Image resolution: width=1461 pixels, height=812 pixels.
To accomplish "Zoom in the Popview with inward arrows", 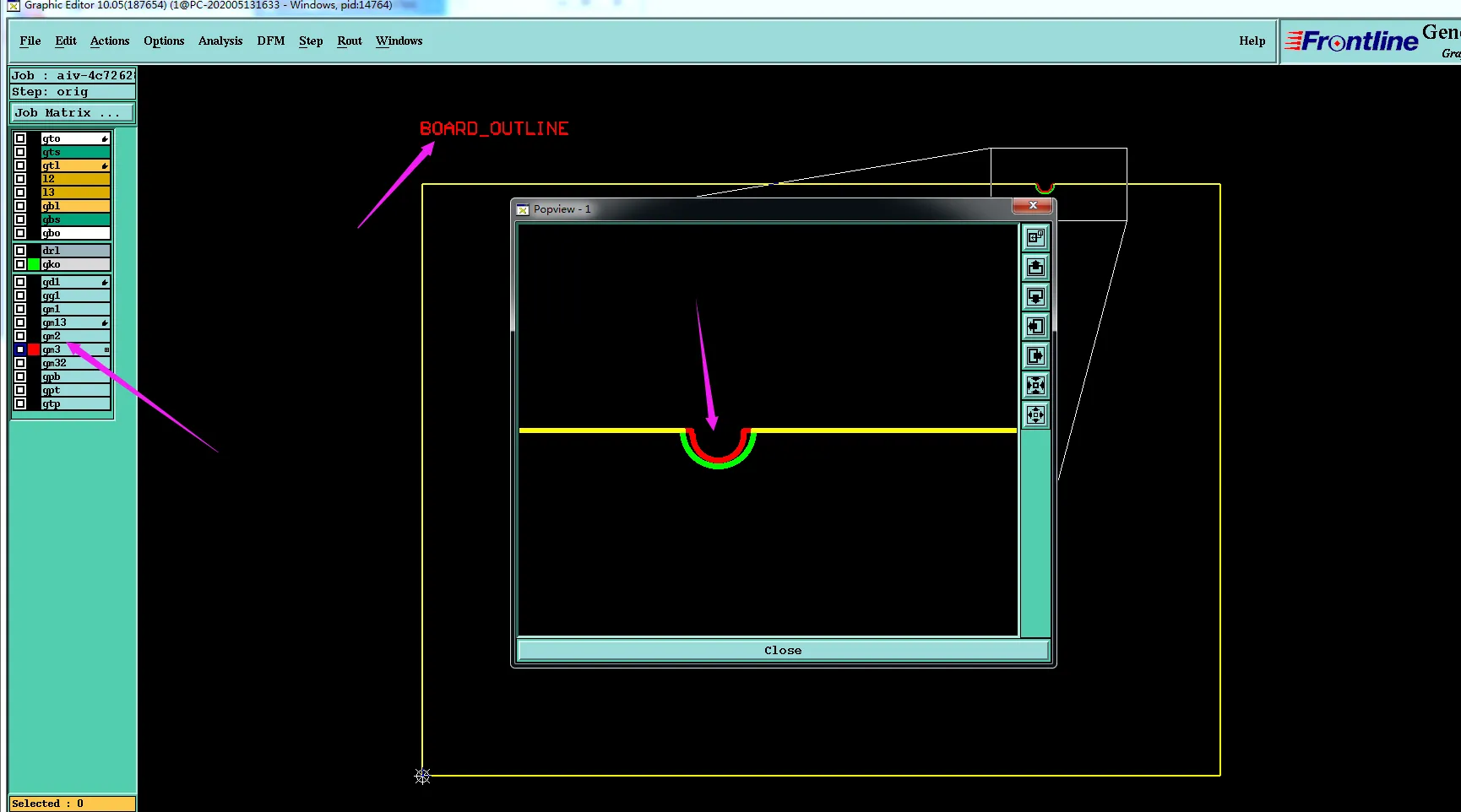I will [1035, 386].
